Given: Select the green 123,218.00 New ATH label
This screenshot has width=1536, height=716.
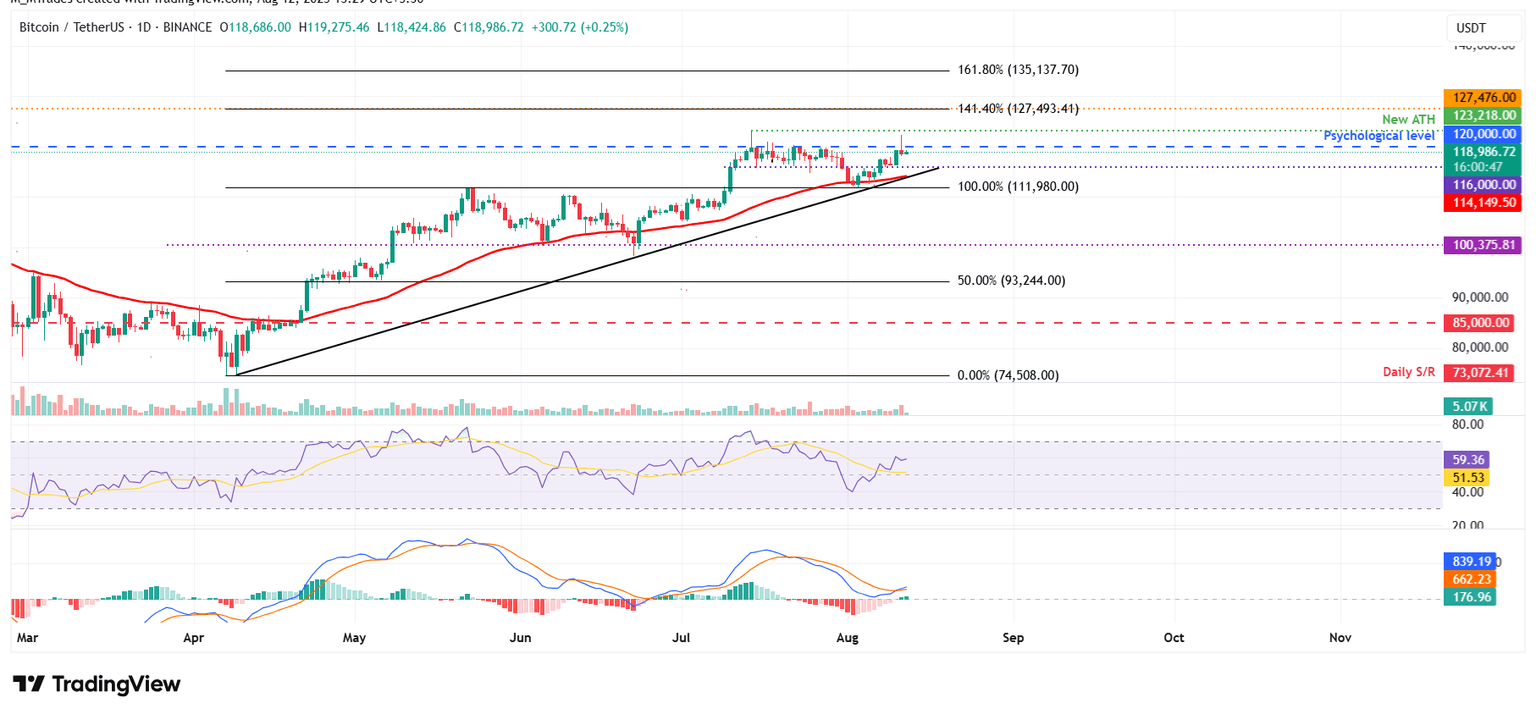Looking at the screenshot, I should point(1482,115).
